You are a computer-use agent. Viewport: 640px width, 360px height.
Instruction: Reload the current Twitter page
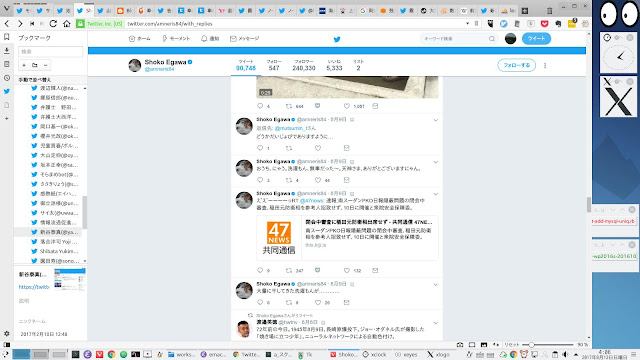point(53,24)
